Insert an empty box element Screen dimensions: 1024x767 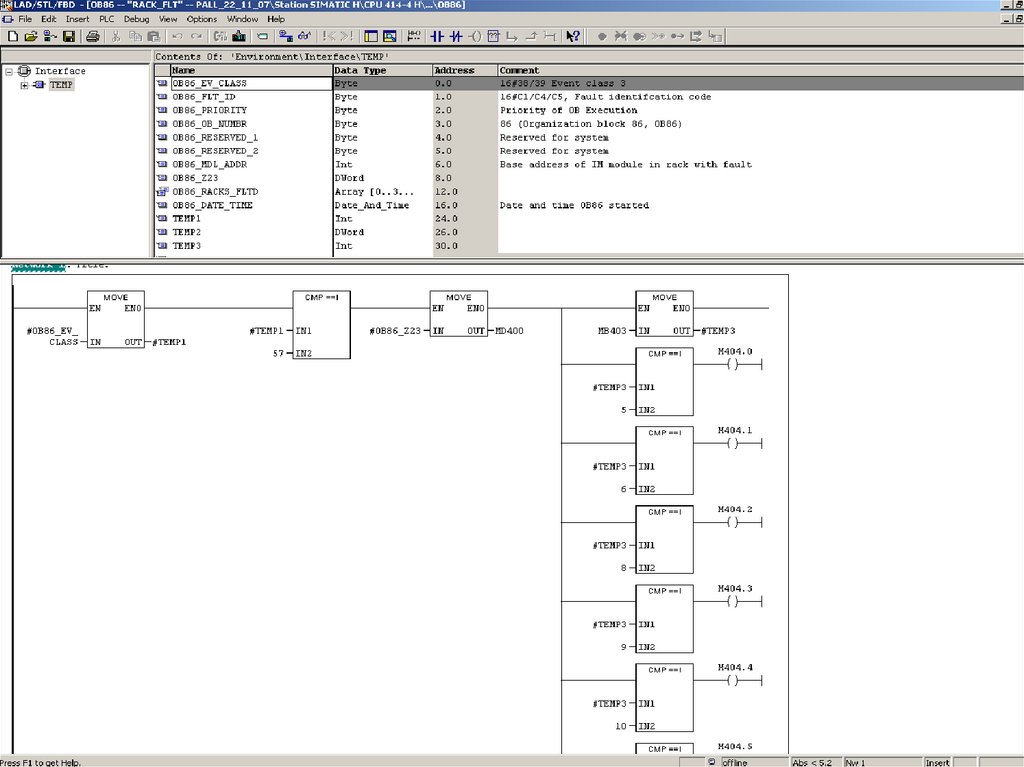click(494, 37)
